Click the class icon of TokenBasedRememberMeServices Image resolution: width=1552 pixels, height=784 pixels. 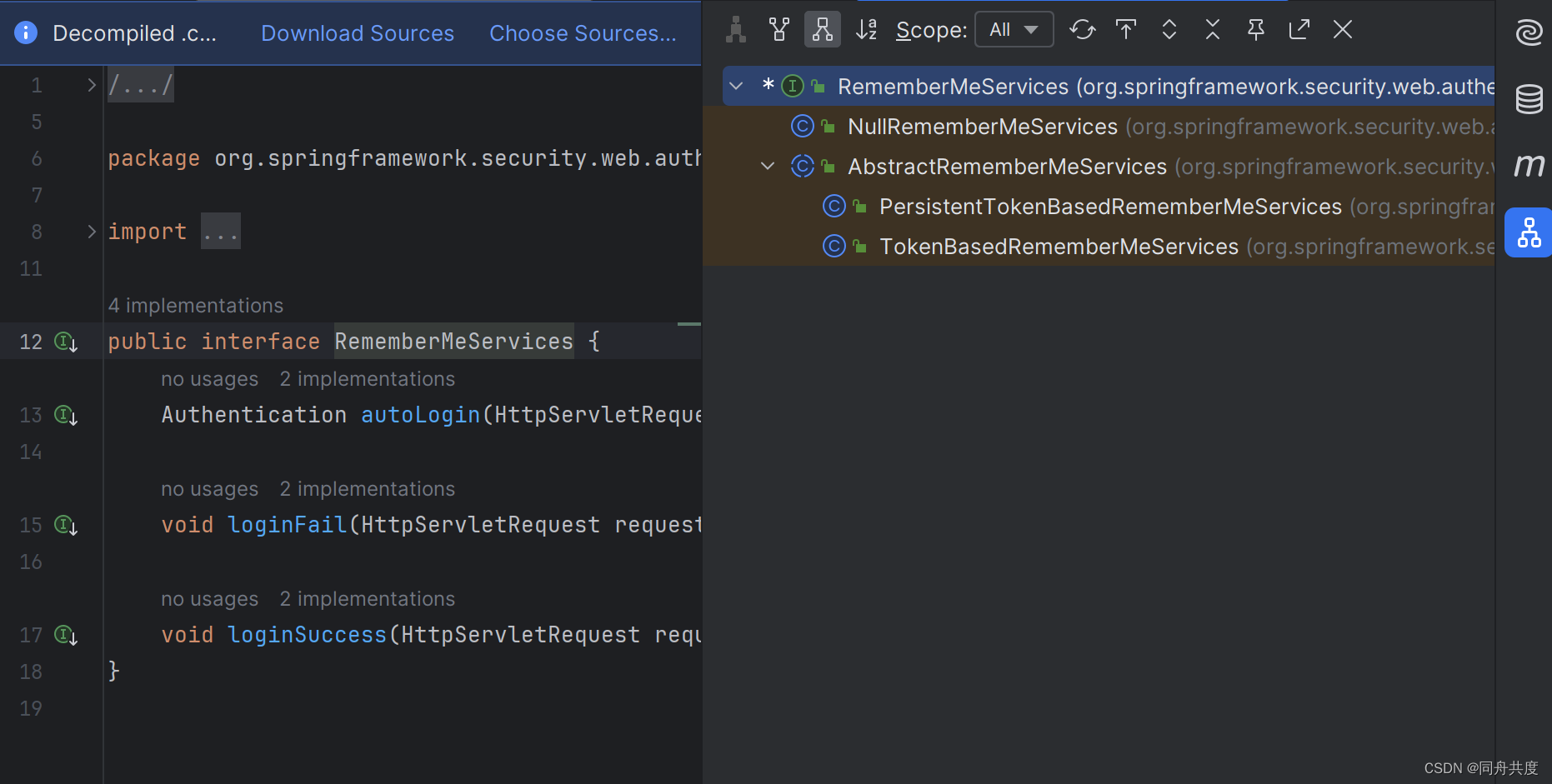coord(834,246)
